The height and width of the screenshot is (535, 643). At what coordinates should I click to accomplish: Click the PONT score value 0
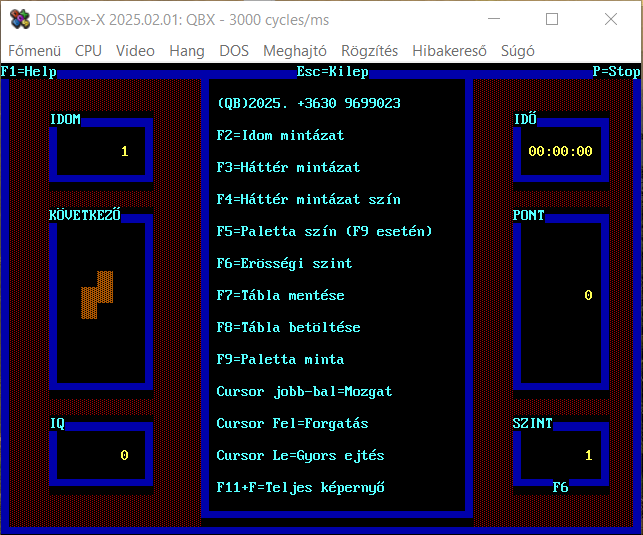click(588, 295)
